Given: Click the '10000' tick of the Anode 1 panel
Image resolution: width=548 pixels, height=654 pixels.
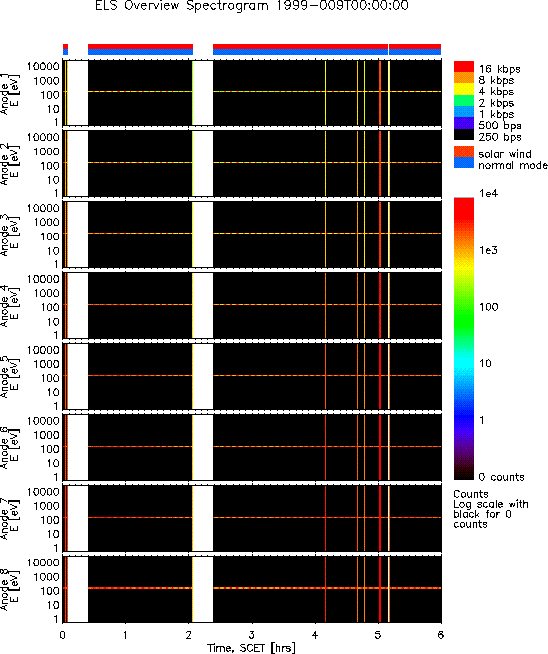Looking at the screenshot, I should [x=43, y=66].
